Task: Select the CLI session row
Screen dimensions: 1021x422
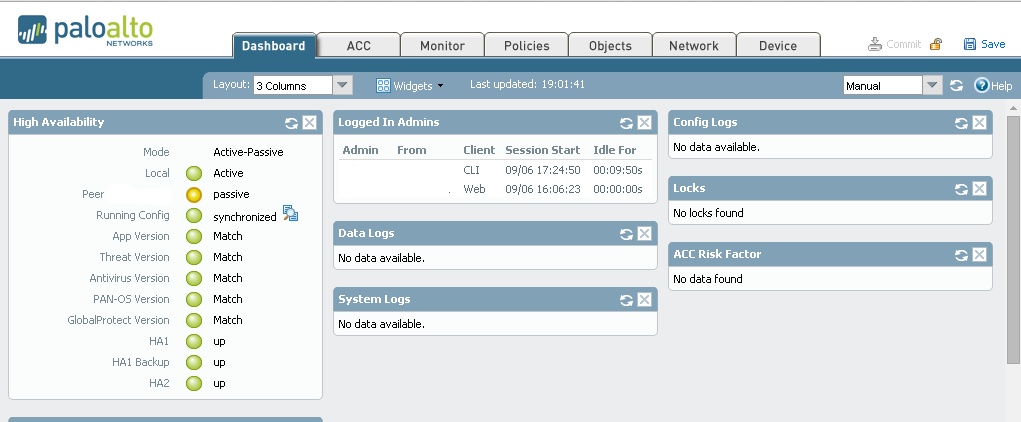Action: [495, 170]
